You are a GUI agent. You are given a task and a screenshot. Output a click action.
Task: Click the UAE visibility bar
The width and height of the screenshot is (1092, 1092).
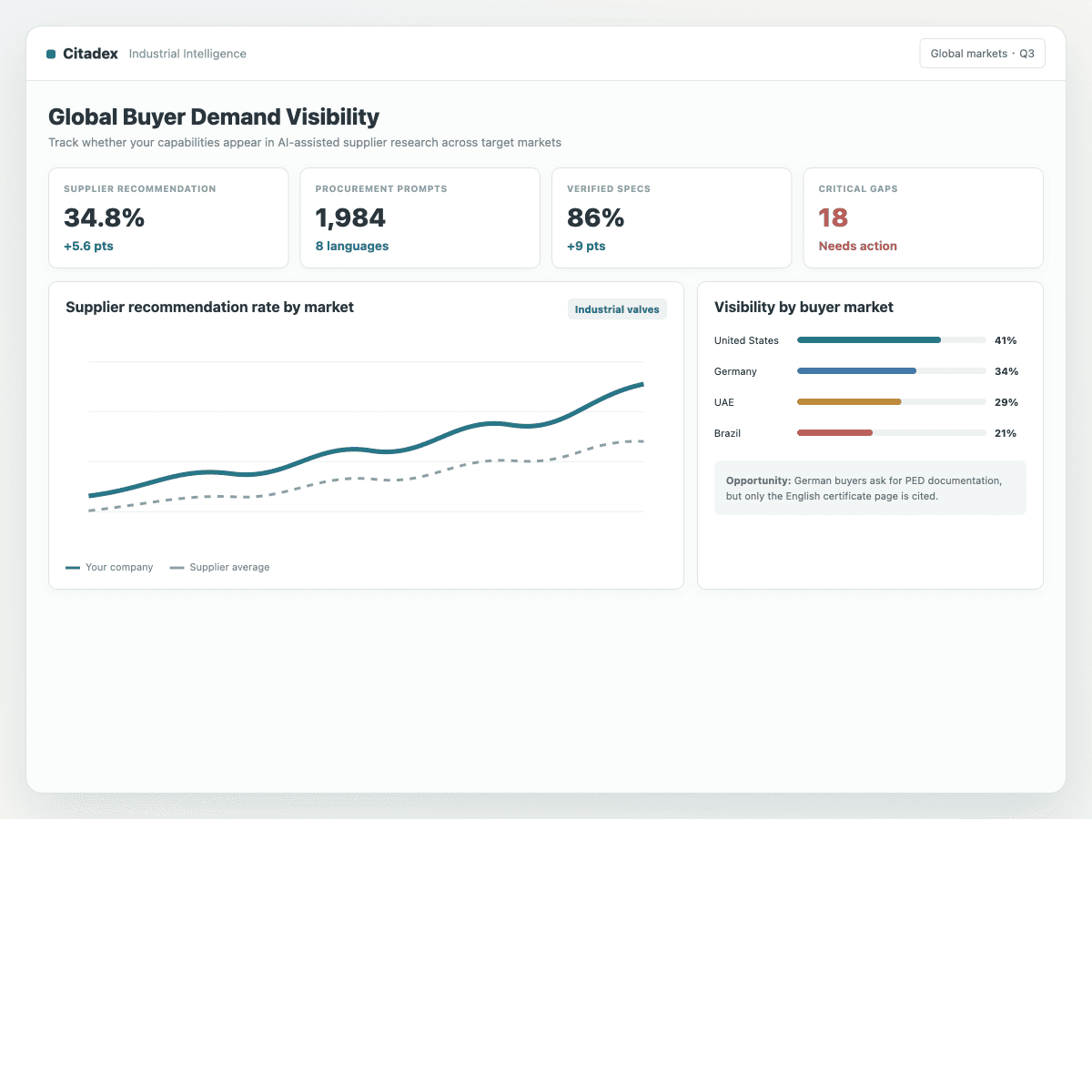[x=892, y=402]
